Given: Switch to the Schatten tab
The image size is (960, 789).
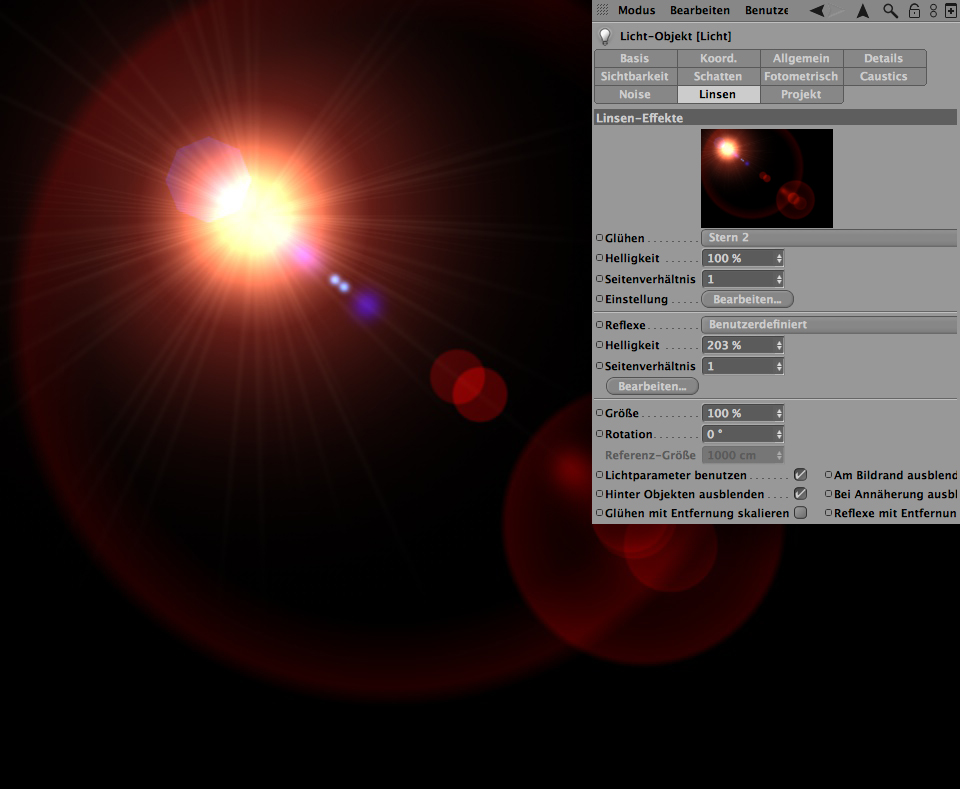Looking at the screenshot, I should click(x=718, y=76).
